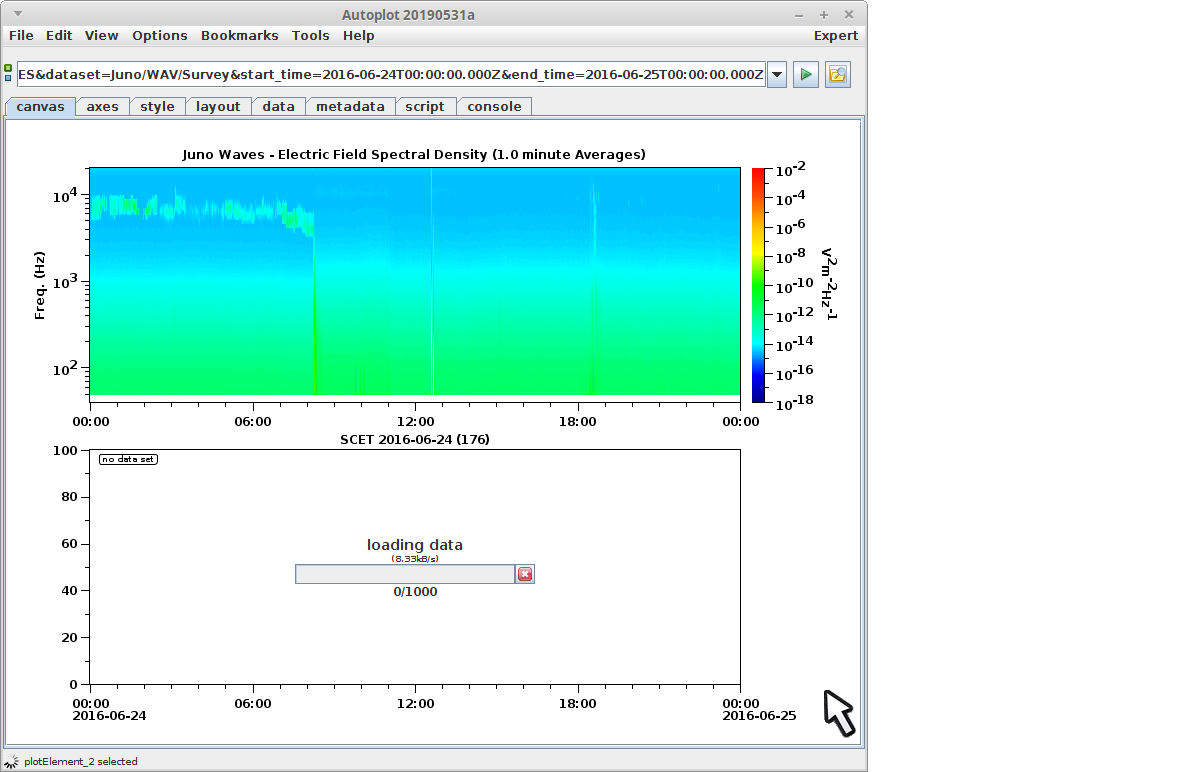Switch to the metadata tab
The image size is (1197, 772).
point(350,107)
